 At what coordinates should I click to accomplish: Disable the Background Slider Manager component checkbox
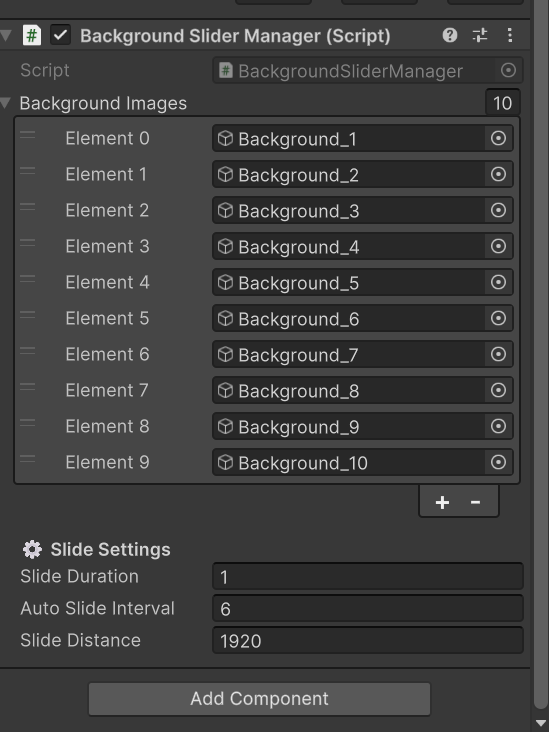pos(61,35)
